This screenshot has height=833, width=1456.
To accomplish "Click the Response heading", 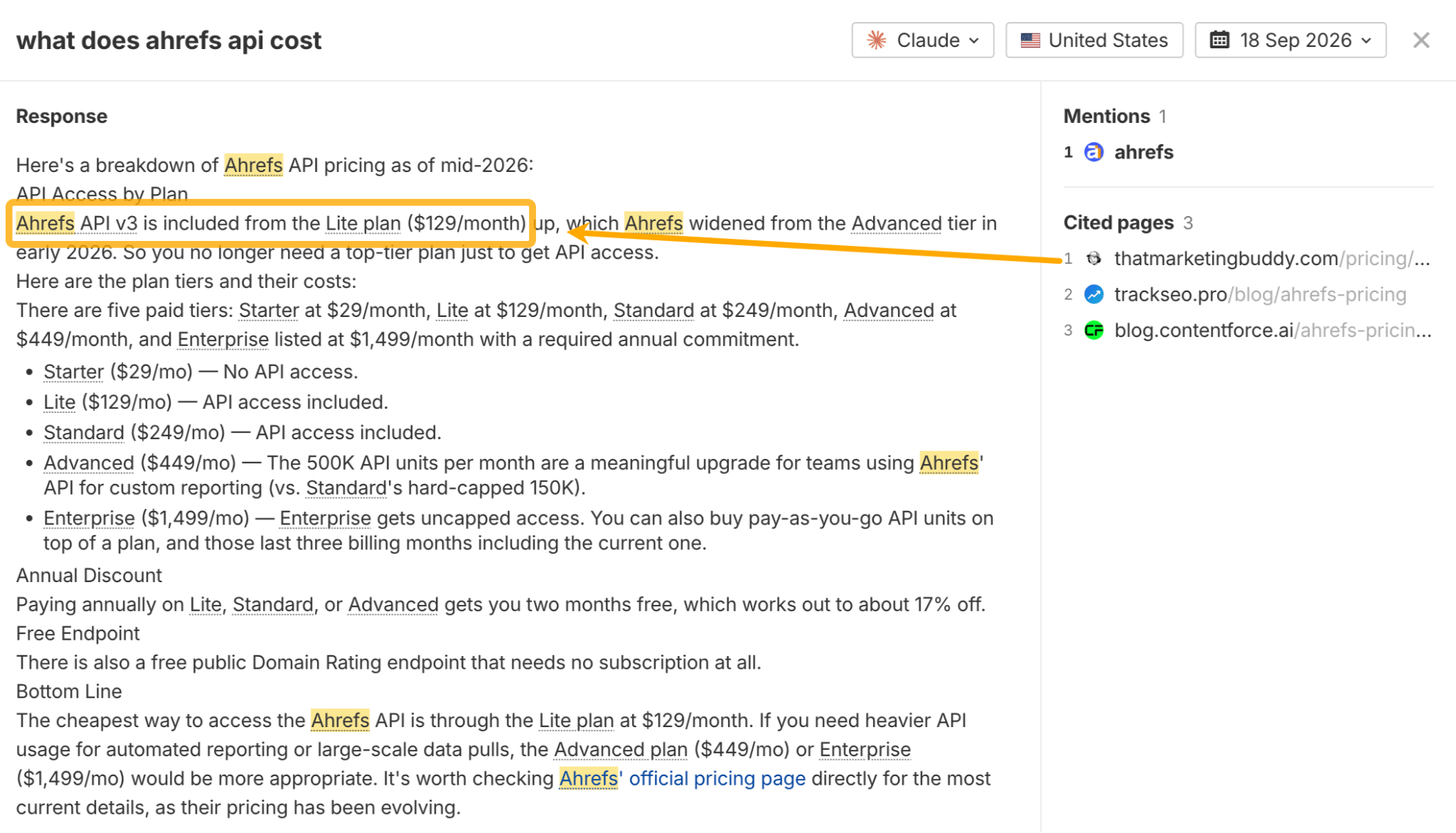I will 62,116.
